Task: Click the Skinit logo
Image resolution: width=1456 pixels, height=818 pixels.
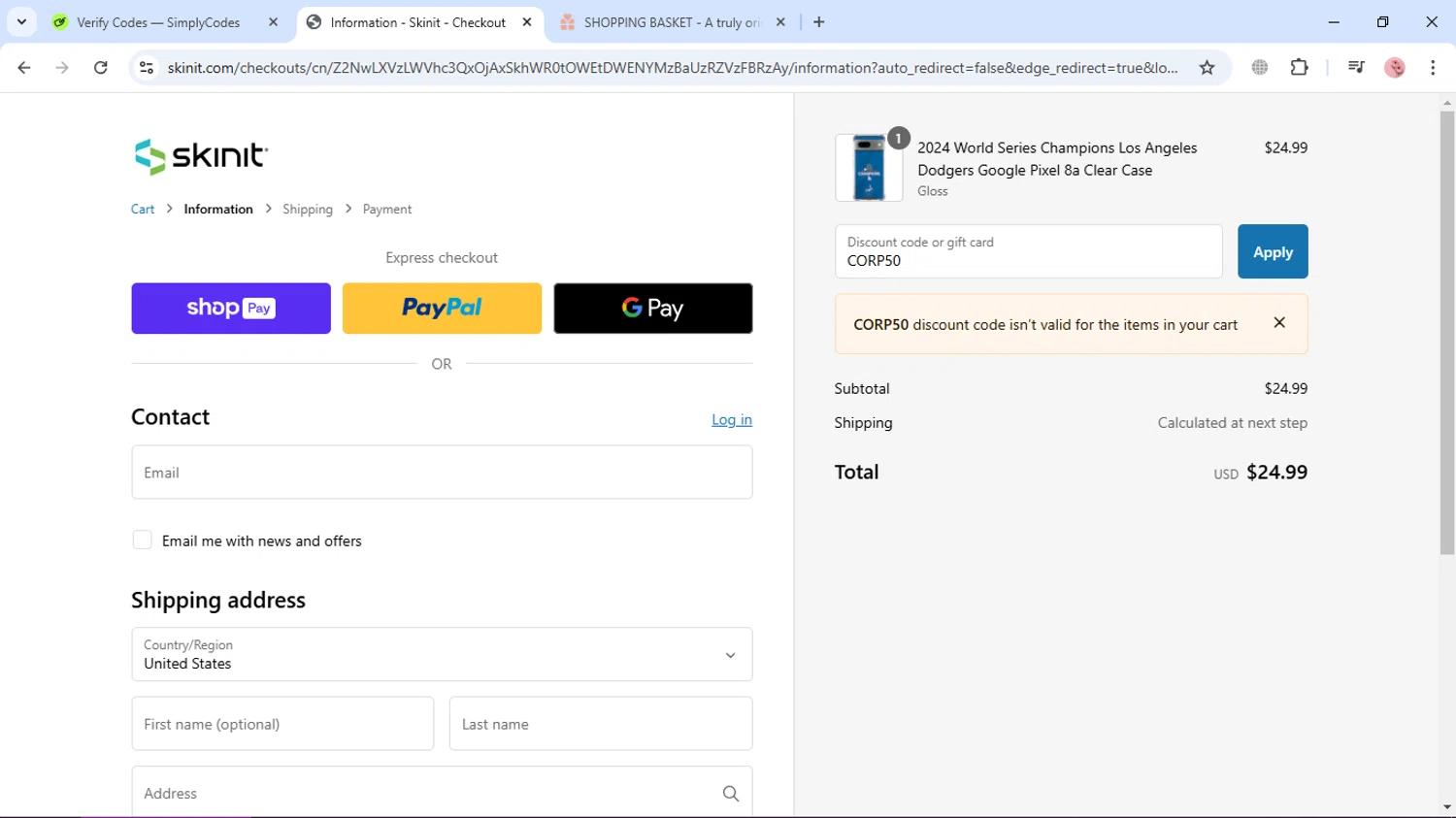Action: point(200,156)
